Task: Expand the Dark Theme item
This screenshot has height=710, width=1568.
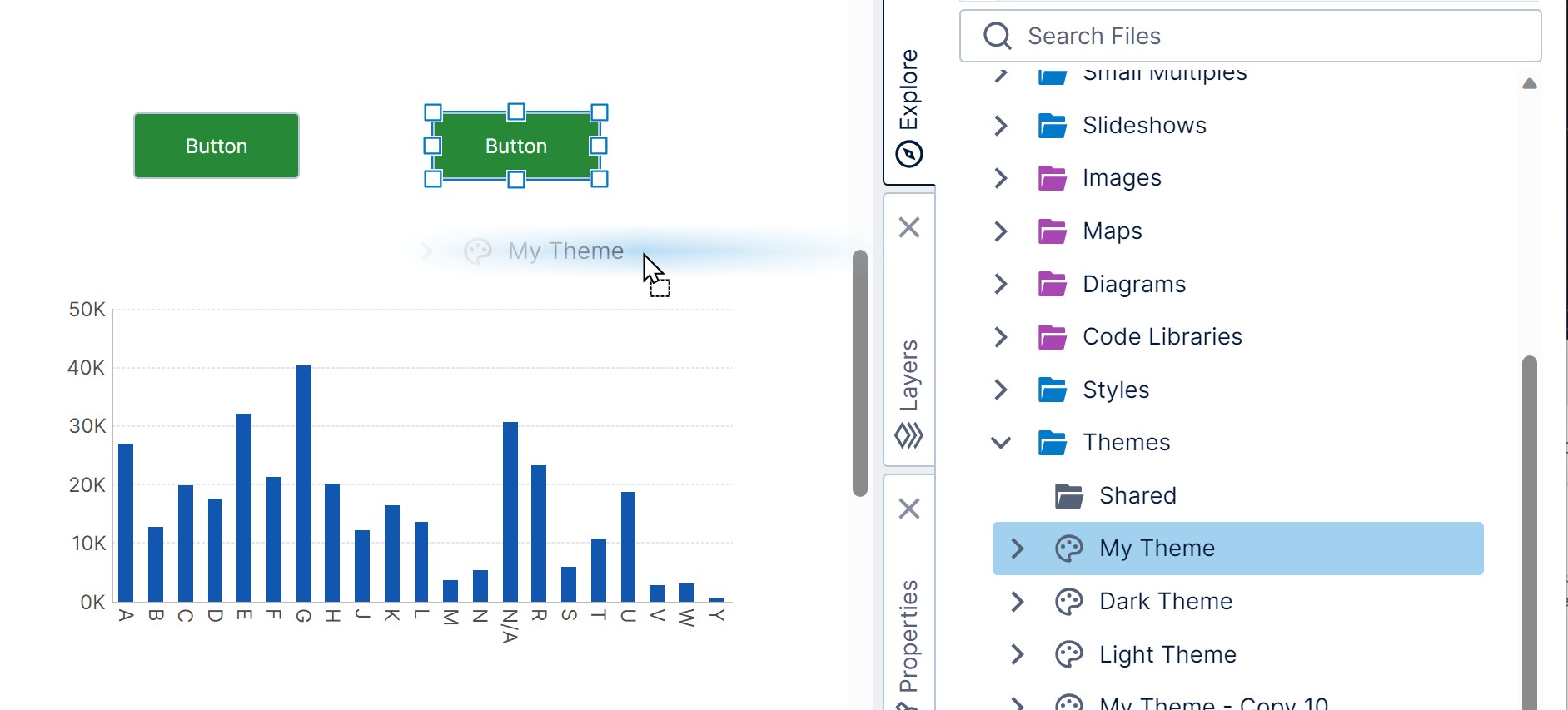Action: pyautogui.click(x=1017, y=601)
